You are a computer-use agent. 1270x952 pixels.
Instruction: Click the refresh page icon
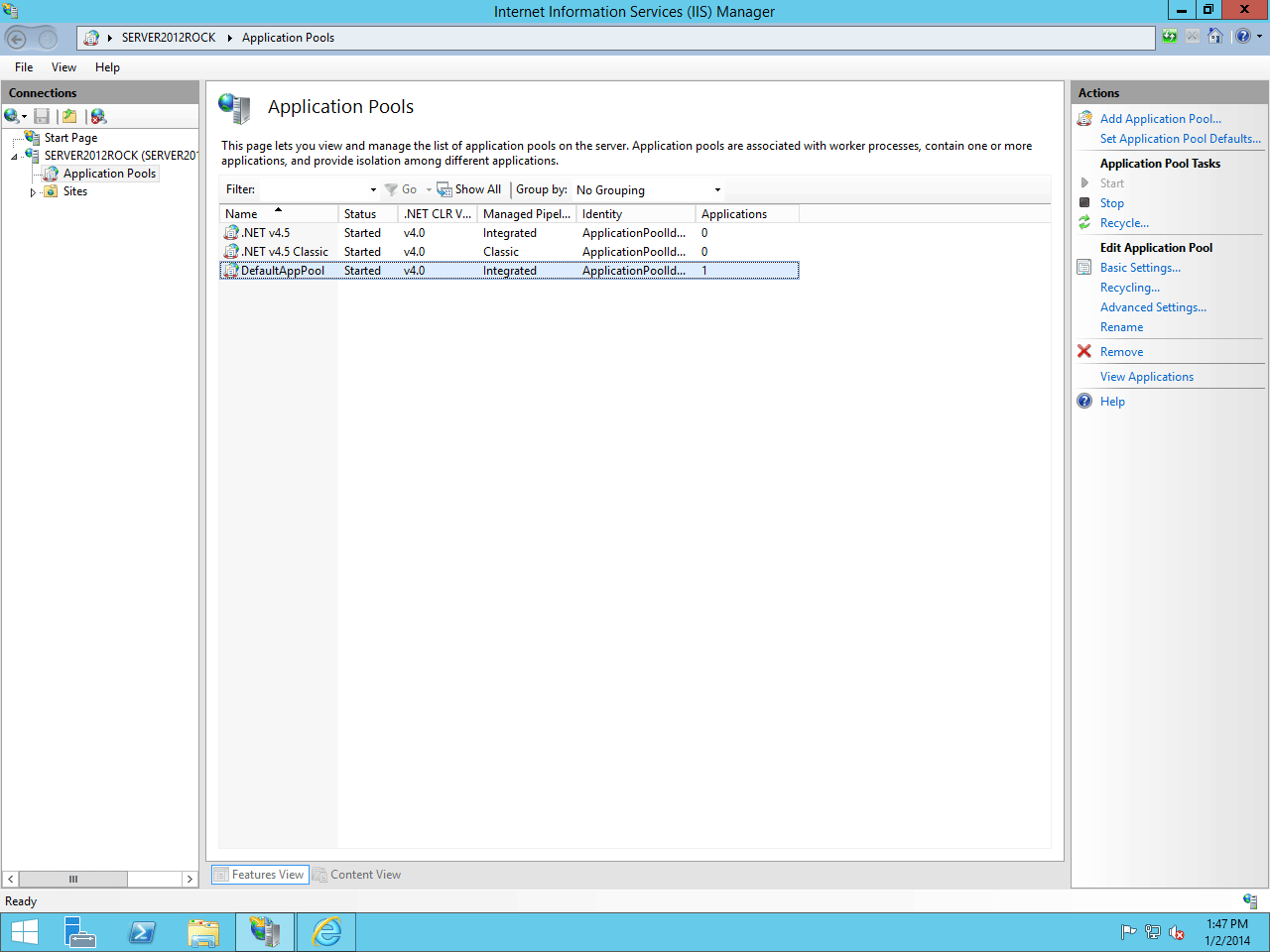click(1170, 37)
